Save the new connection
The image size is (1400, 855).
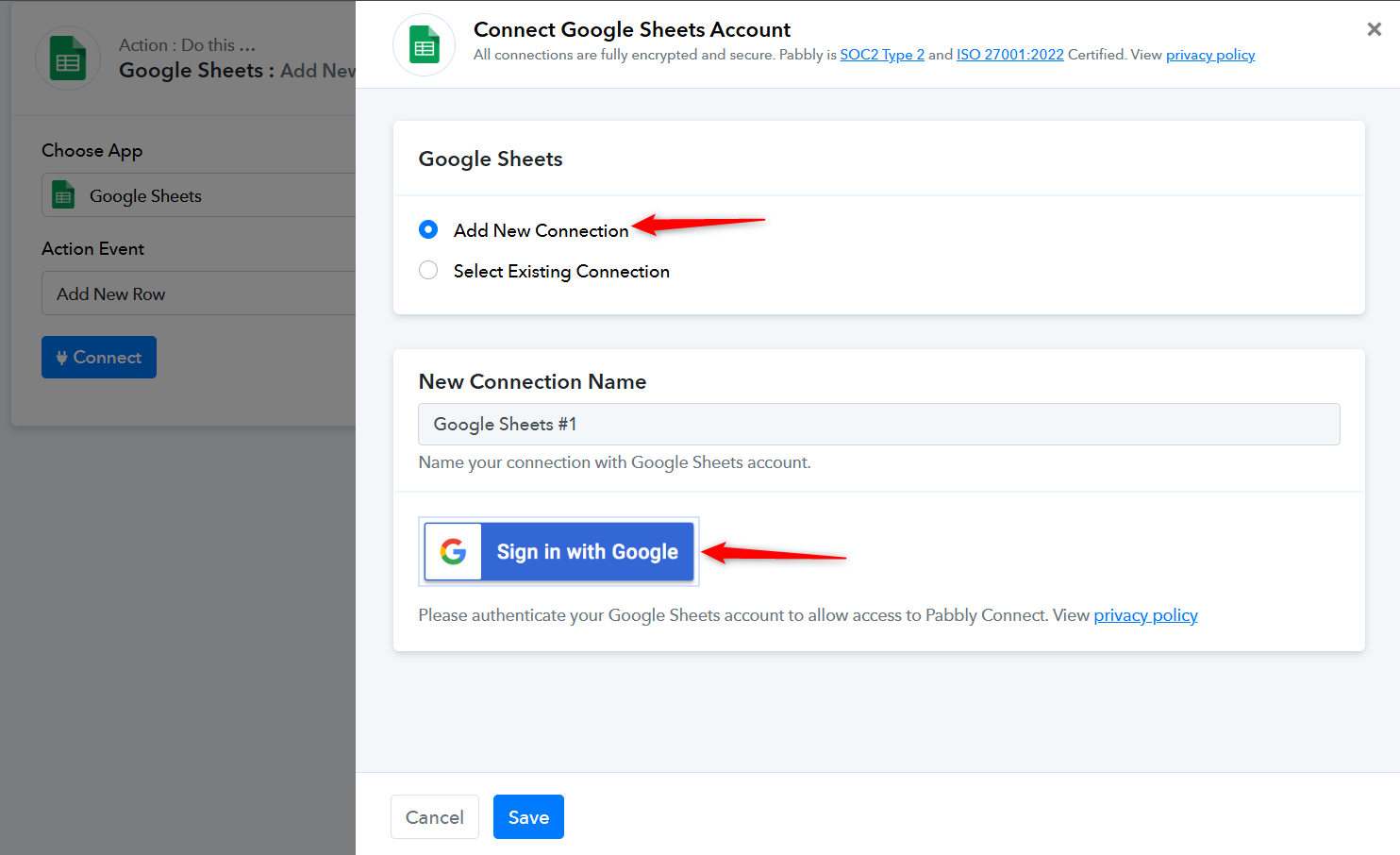[x=528, y=817]
